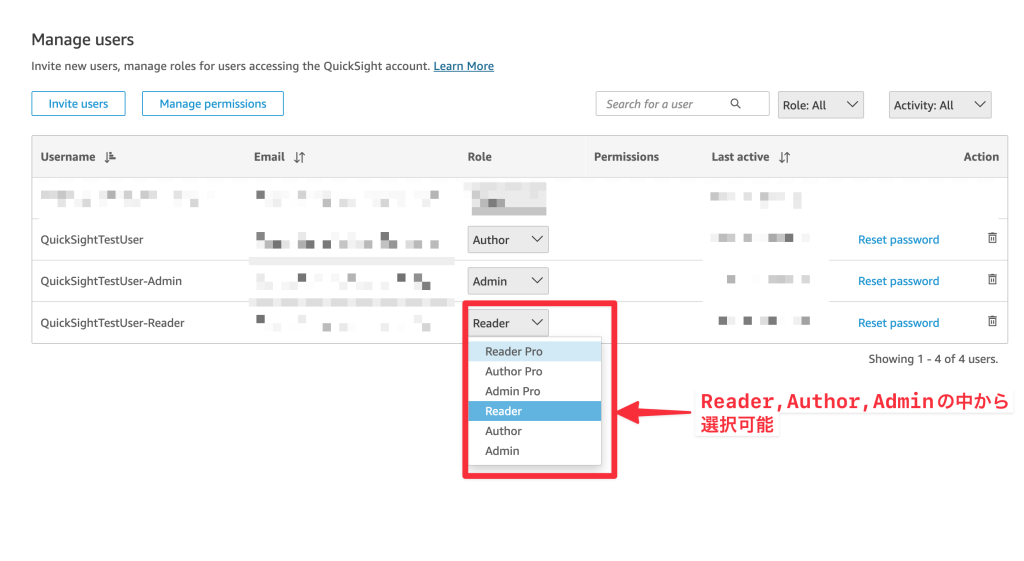Collapse Reader role dropdown for QuickSightTestUser-Reader
The width and height of the screenshot is (1024, 561).
point(507,323)
